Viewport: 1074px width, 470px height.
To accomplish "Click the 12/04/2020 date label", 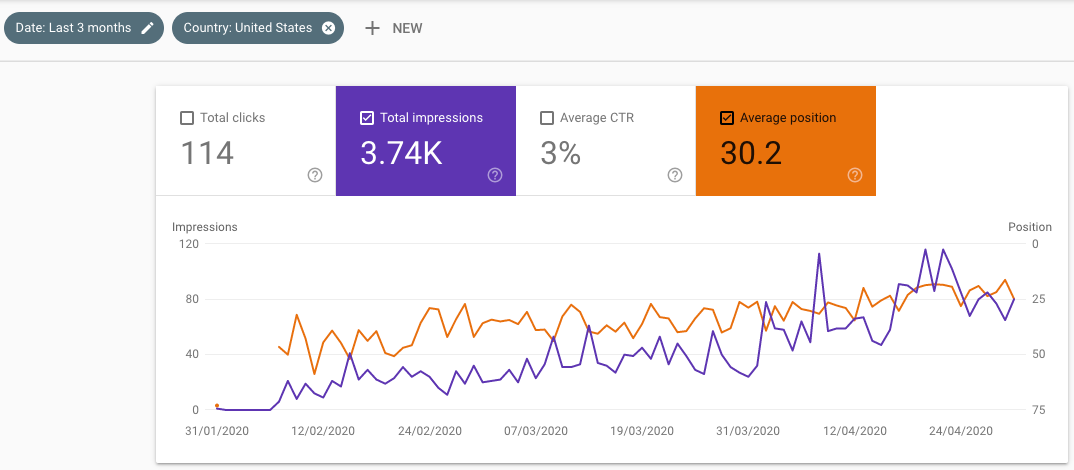I will (855, 431).
